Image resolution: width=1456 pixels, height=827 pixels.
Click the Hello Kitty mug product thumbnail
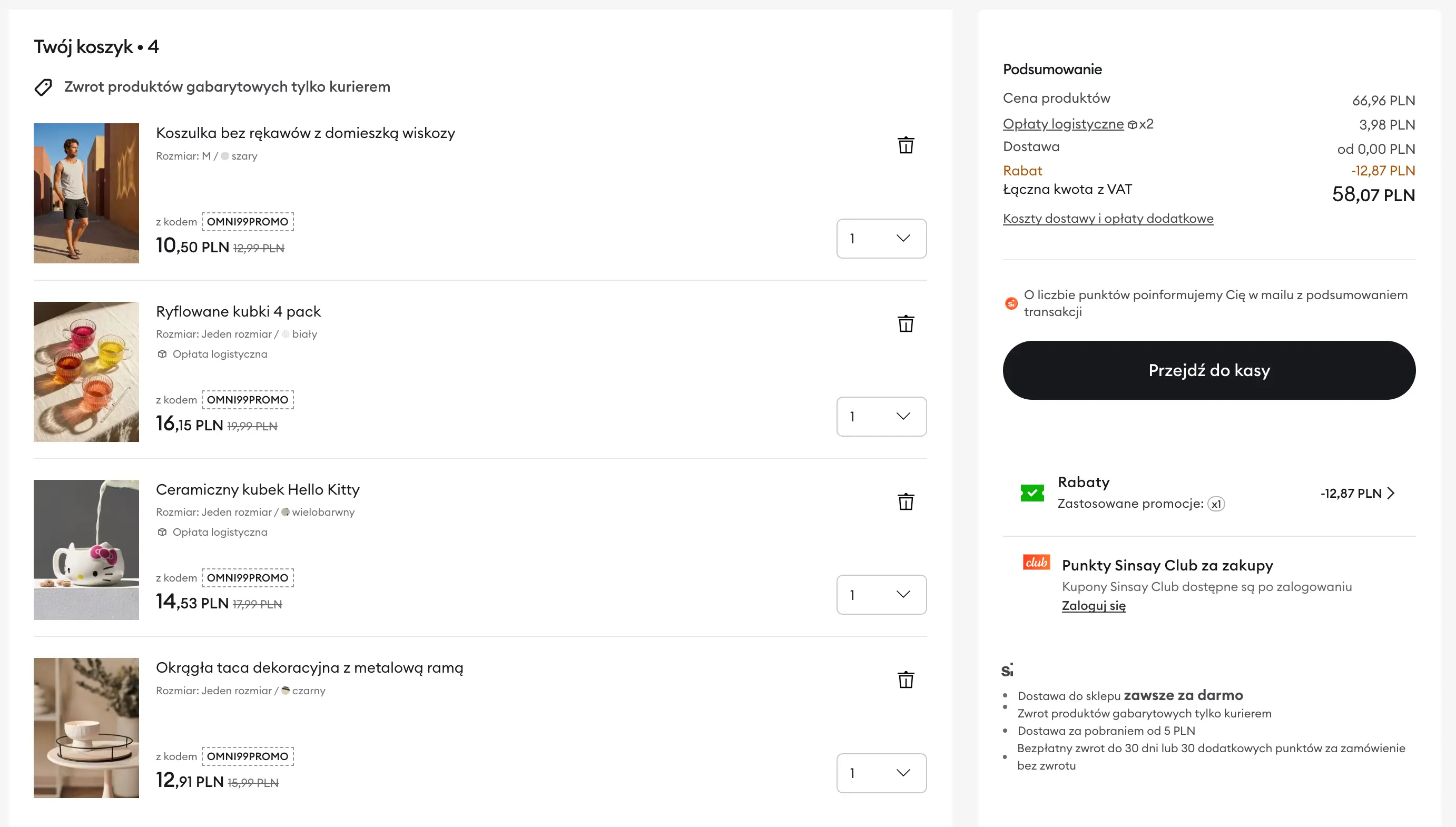coord(86,549)
